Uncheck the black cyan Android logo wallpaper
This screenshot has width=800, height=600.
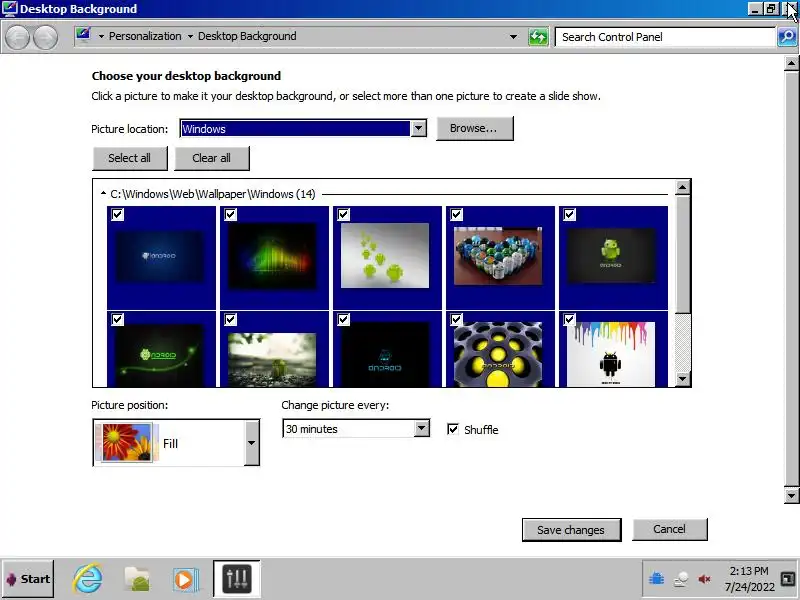343,319
